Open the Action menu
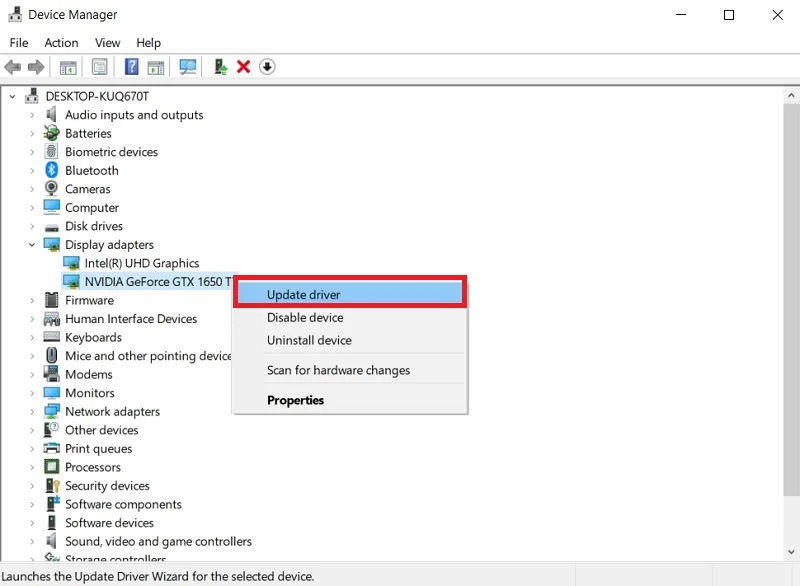800x586 pixels. [x=61, y=43]
